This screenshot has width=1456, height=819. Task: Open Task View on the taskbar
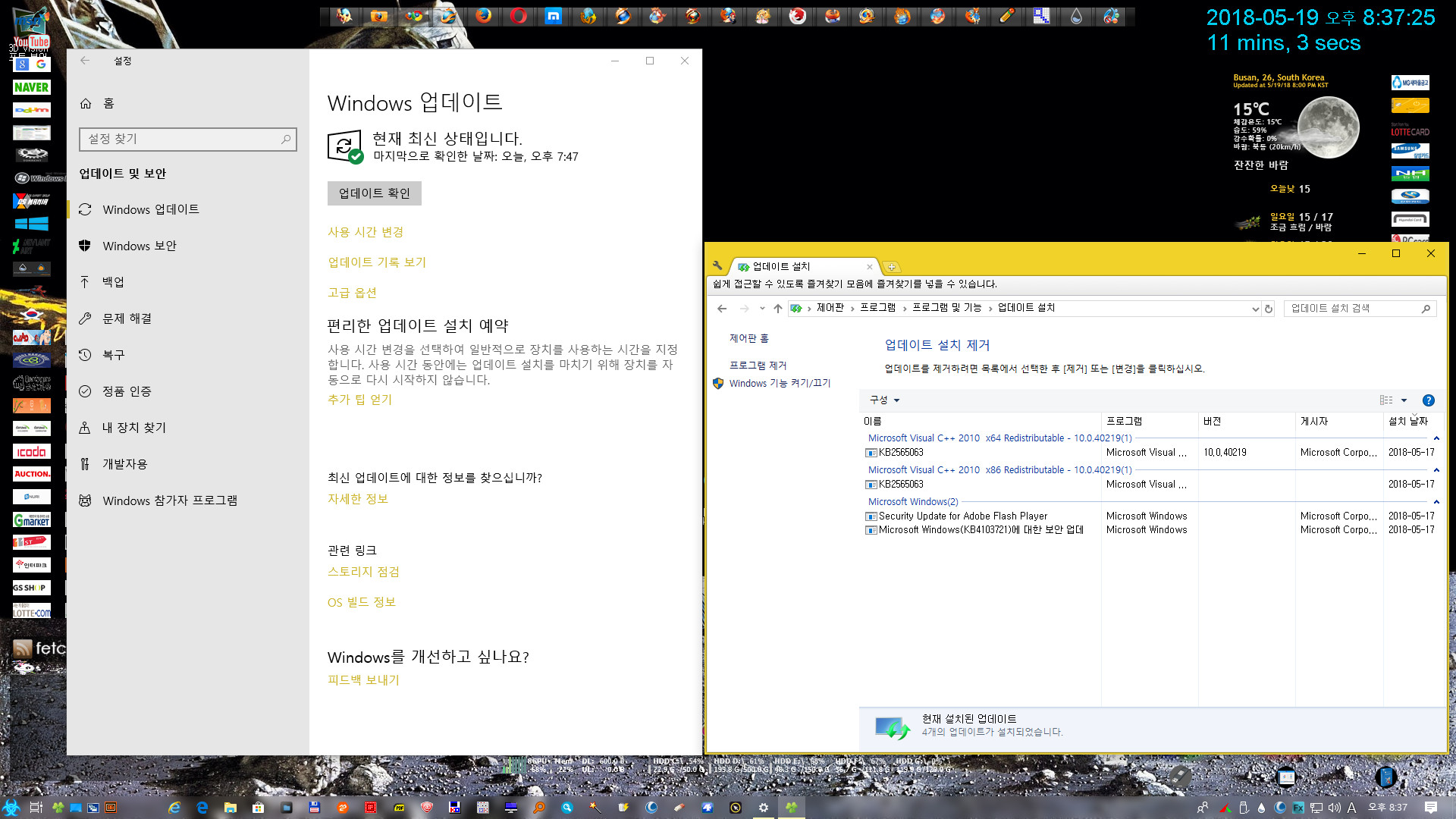point(36,808)
